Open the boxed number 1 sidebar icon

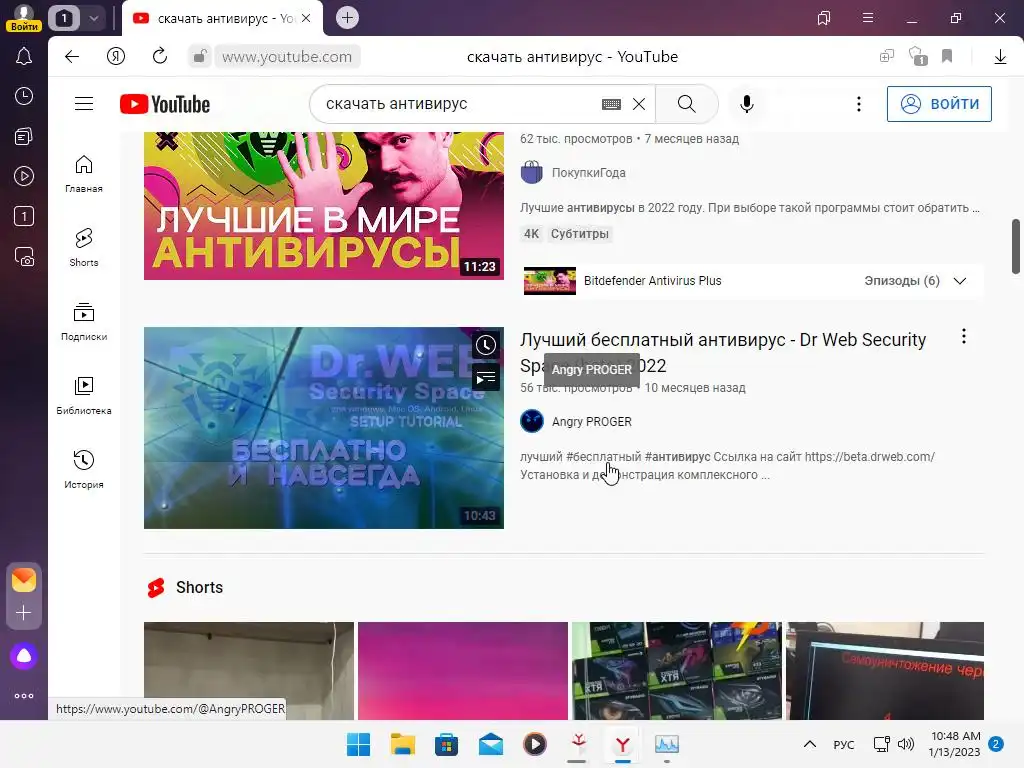pyautogui.click(x=24, y=216)
